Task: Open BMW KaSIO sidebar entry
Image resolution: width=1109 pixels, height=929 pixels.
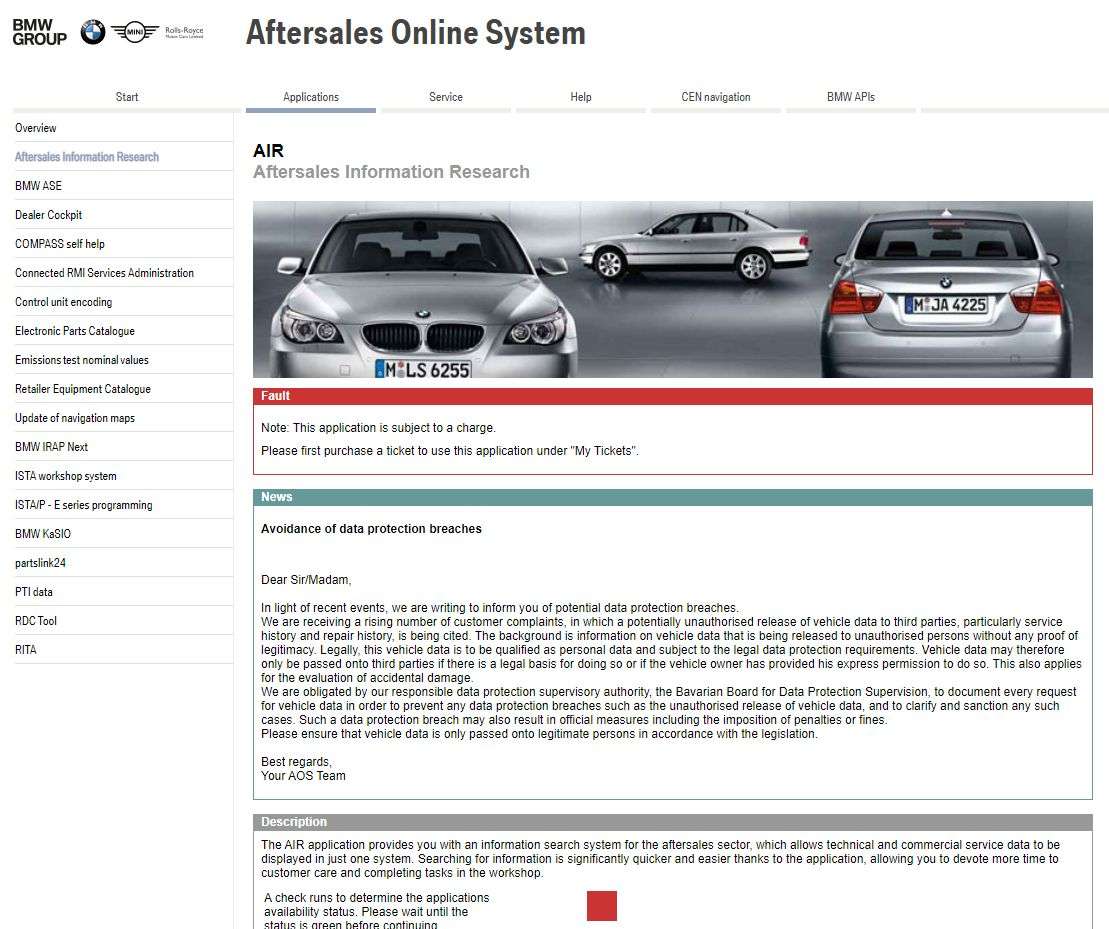Action: point(123,534)
